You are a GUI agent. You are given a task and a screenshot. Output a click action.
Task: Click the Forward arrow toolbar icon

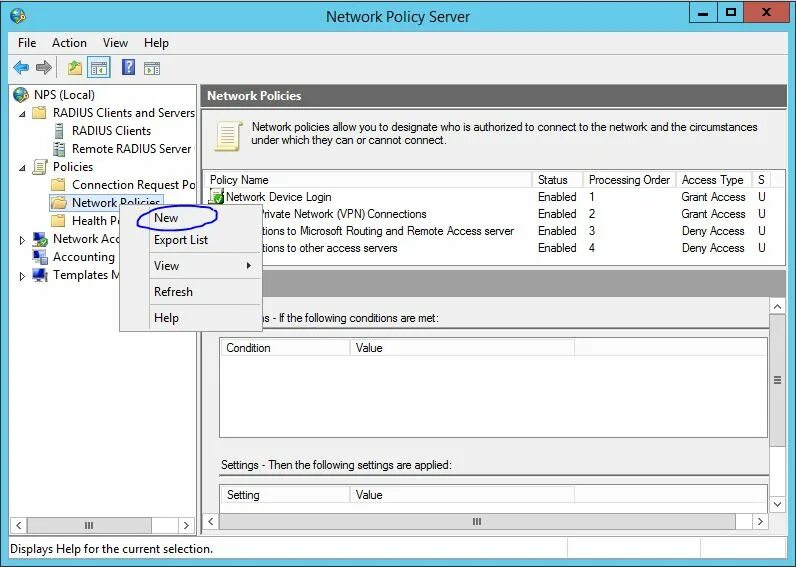(44, 68)
